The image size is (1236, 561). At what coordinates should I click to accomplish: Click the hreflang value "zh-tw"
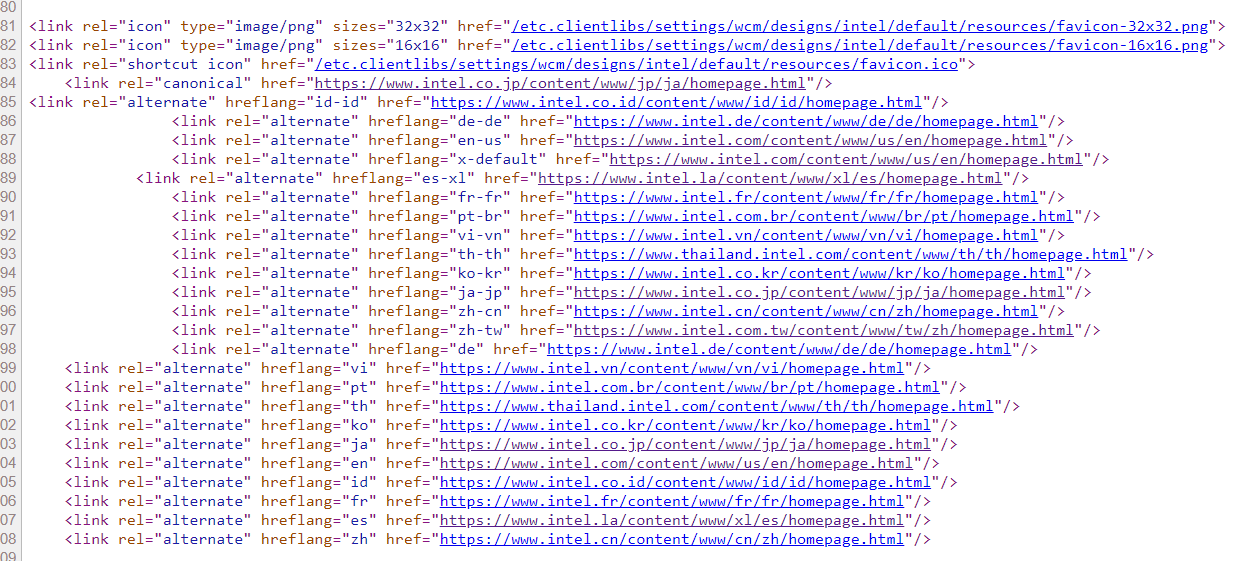479,330
